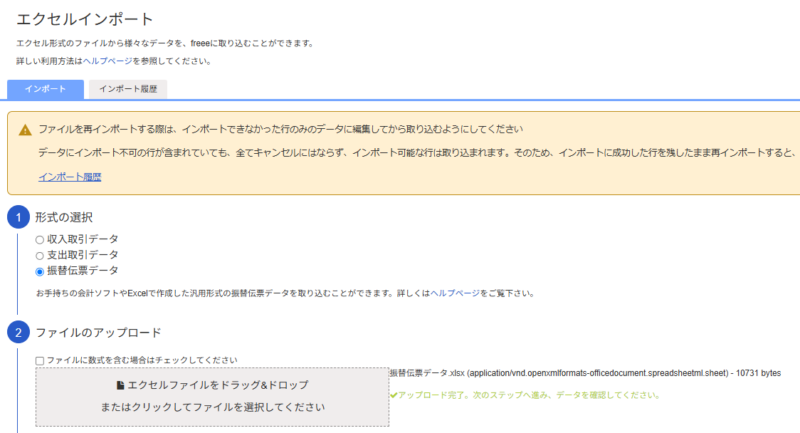Click the Excel file drag-and-drop upload area
The height and width of the screenshot is (433, 800).
[212, 397]
